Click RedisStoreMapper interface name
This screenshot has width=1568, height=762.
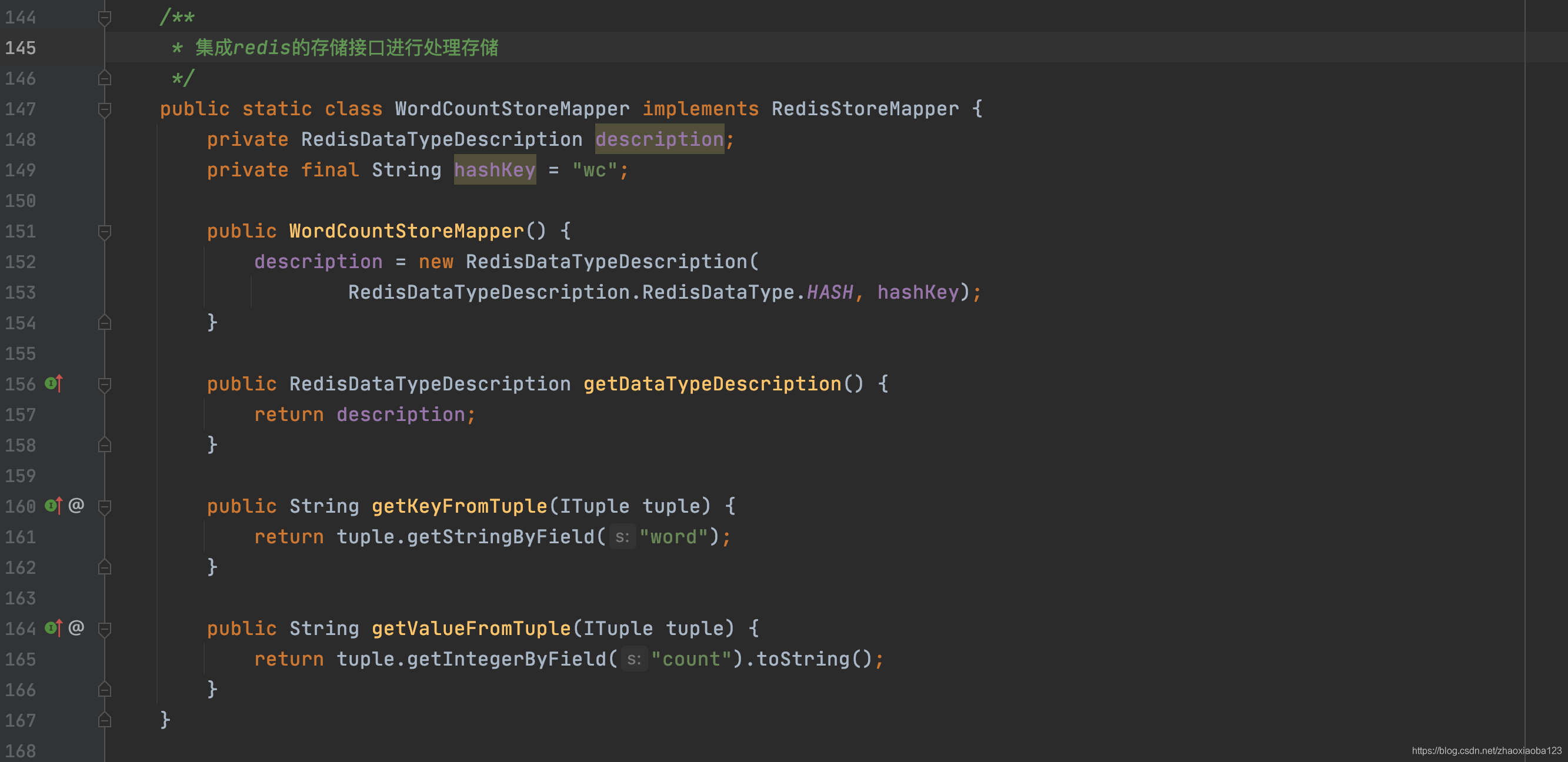tap(865, 109)
